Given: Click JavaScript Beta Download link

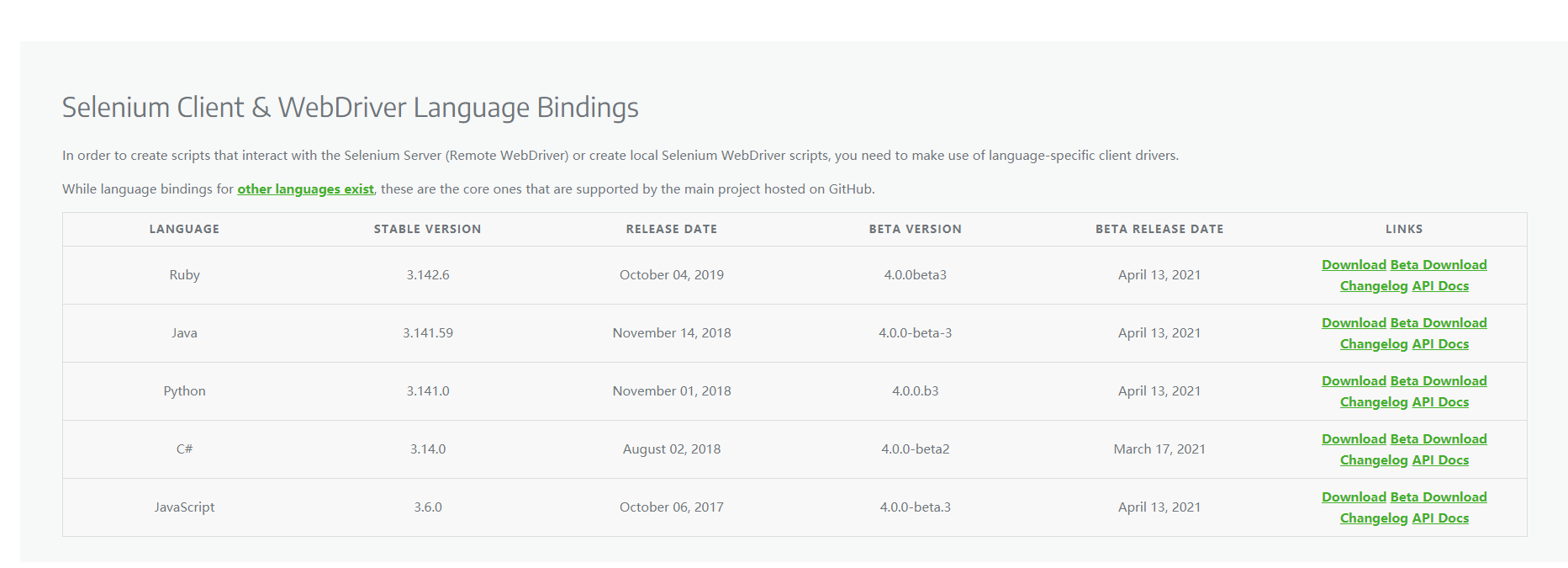Looking at the screenshot, I should [1439, 497].
